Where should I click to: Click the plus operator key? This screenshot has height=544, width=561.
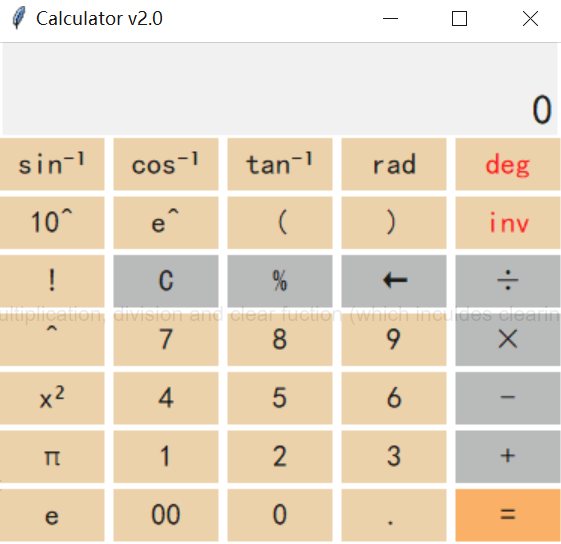pyautogui.click(x=508, y=456)
